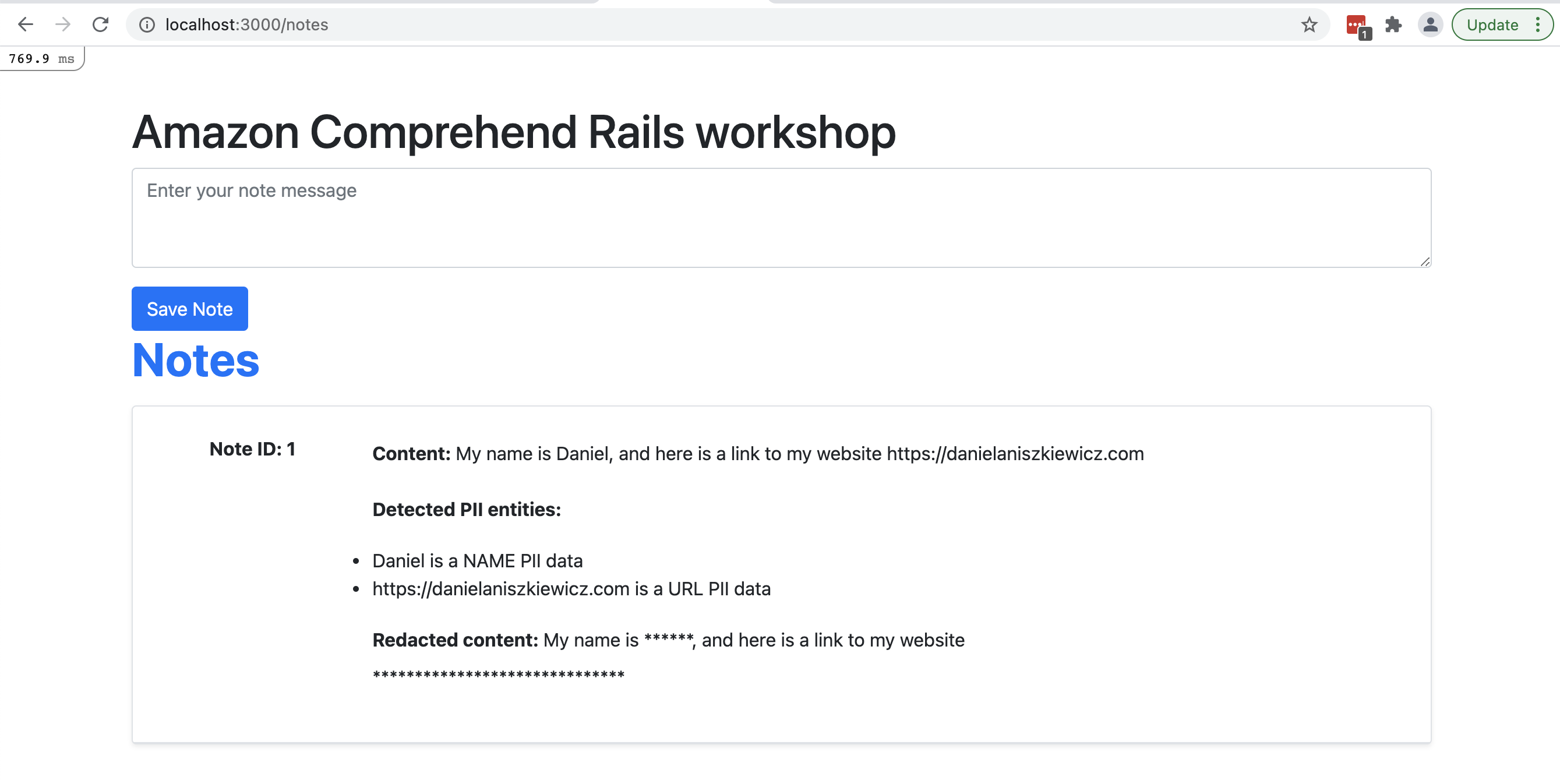
Task: Reload the localhost notes page
Action: tap(101, 25)
